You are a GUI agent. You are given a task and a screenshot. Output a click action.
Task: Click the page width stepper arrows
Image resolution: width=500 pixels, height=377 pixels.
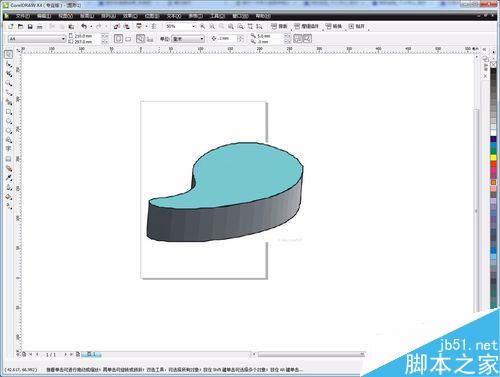coord(104,36)
